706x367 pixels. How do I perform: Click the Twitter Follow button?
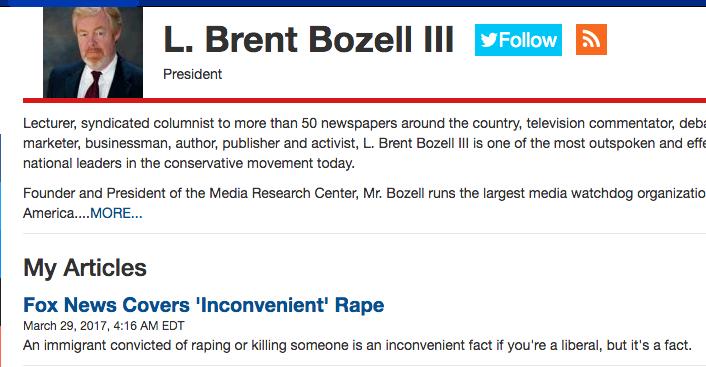pyautogui.click(x=518, y=40)
